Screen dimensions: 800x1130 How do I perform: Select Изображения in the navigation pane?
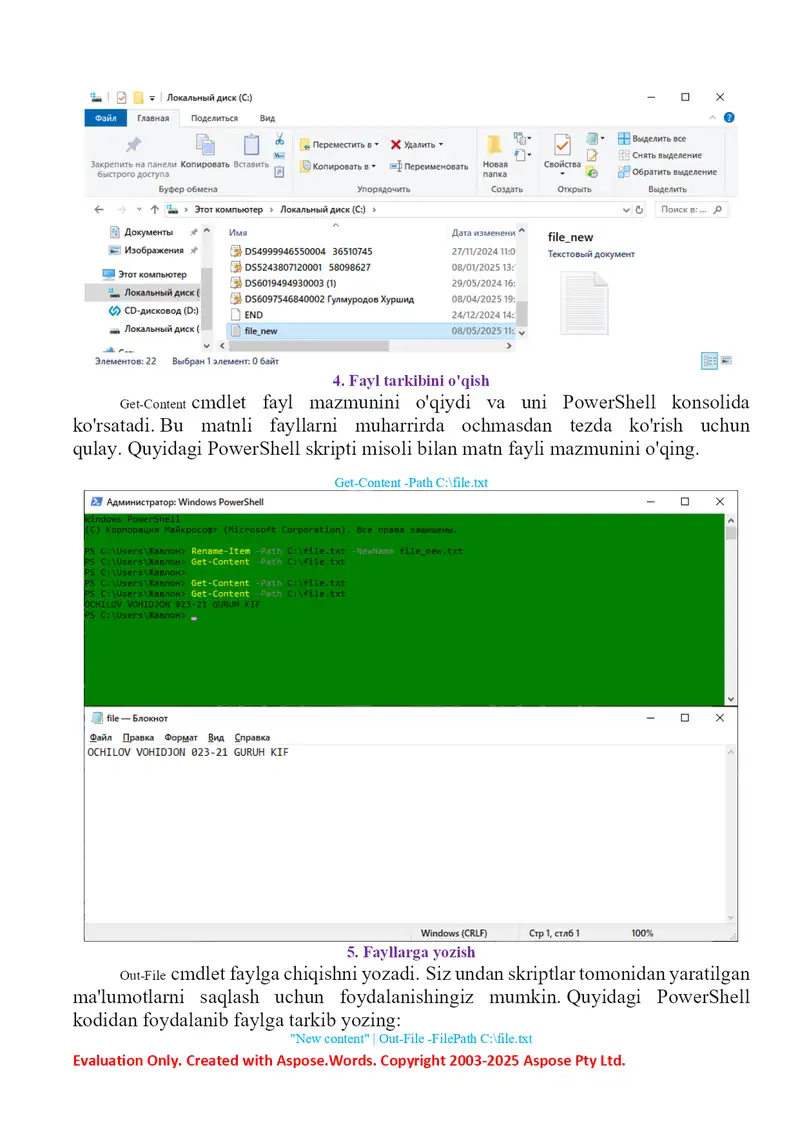click(154, 250)
